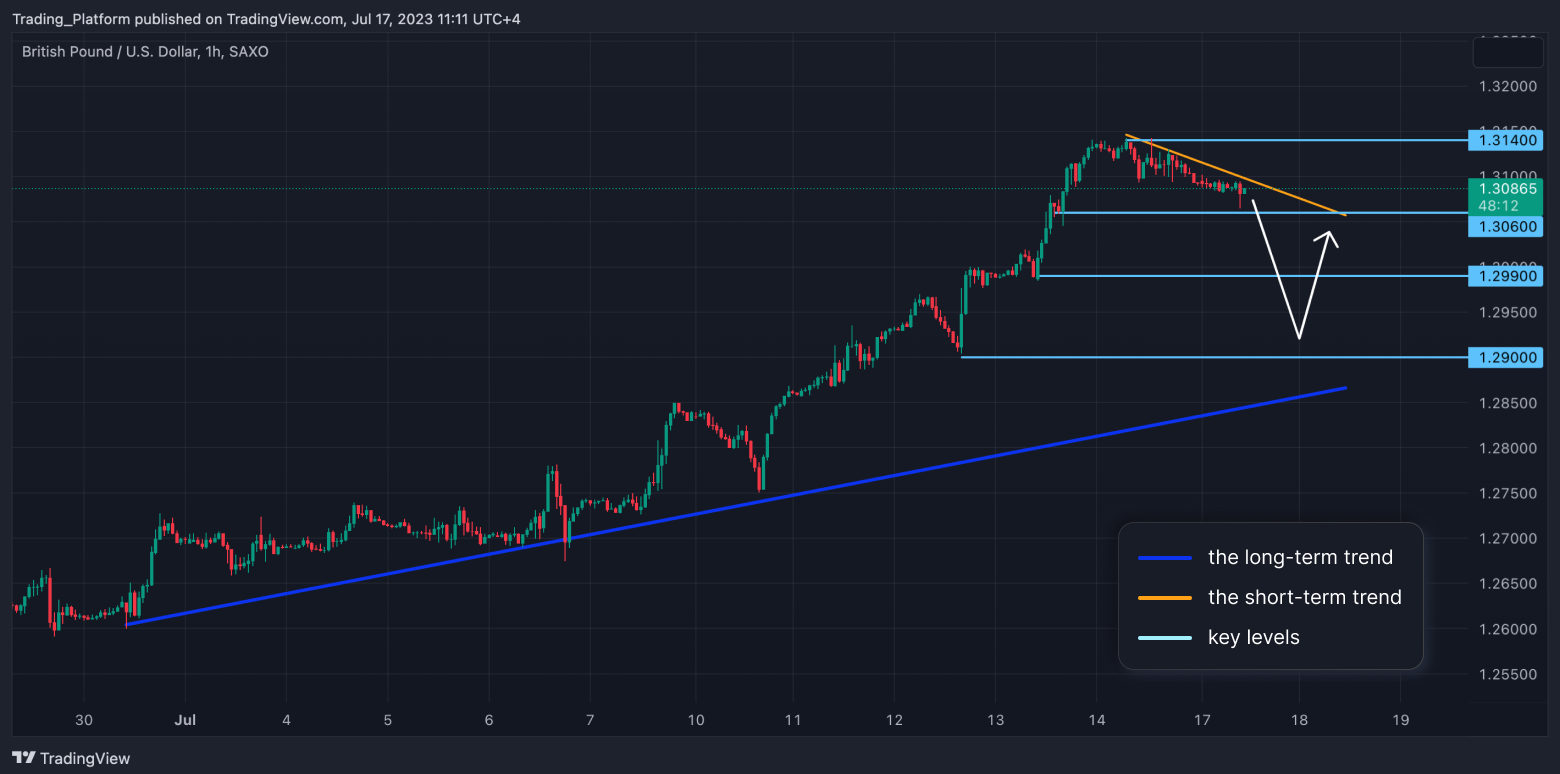Click the orange short-term trend legend swatch
The image size is (1560, 774).
1165,598
